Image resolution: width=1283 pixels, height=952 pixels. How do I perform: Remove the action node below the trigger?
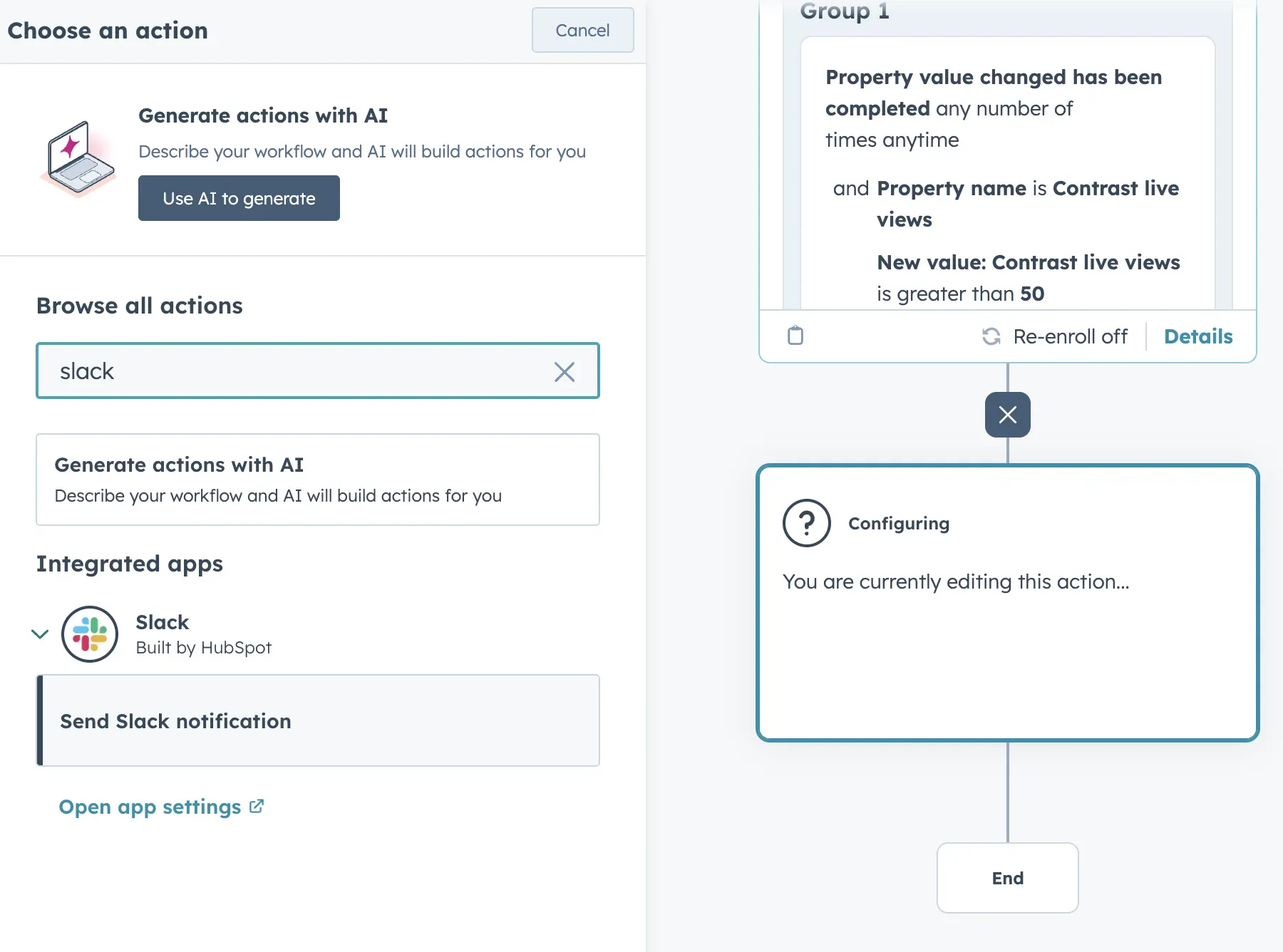click(x=1007, y=414)
